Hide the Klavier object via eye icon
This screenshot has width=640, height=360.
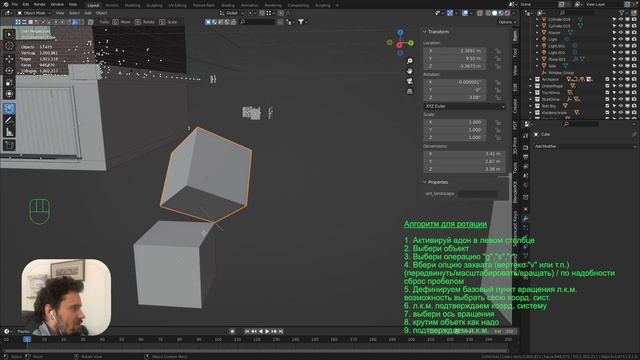[621, 33]
